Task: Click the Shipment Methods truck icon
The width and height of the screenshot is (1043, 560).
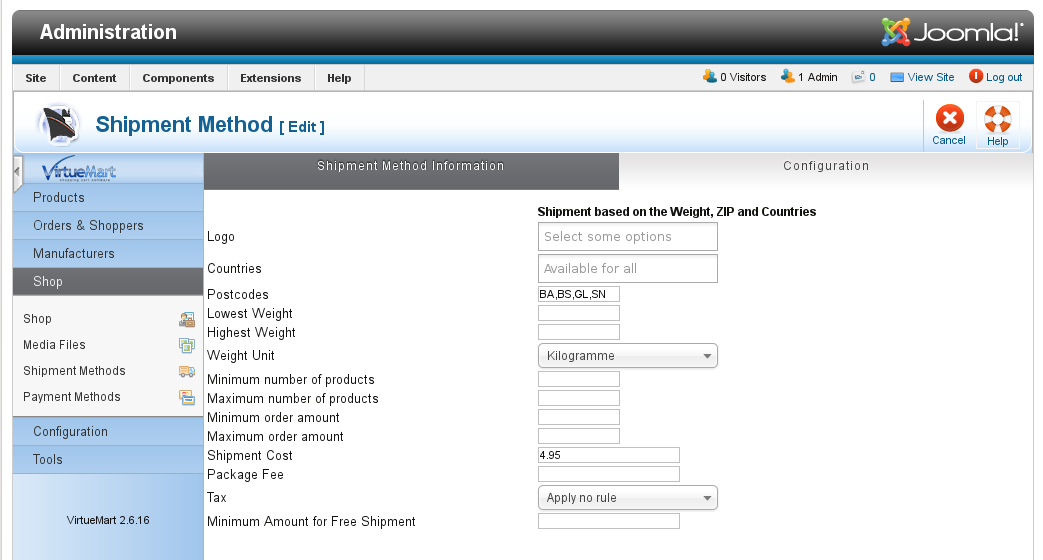Action: click(187, 371)
